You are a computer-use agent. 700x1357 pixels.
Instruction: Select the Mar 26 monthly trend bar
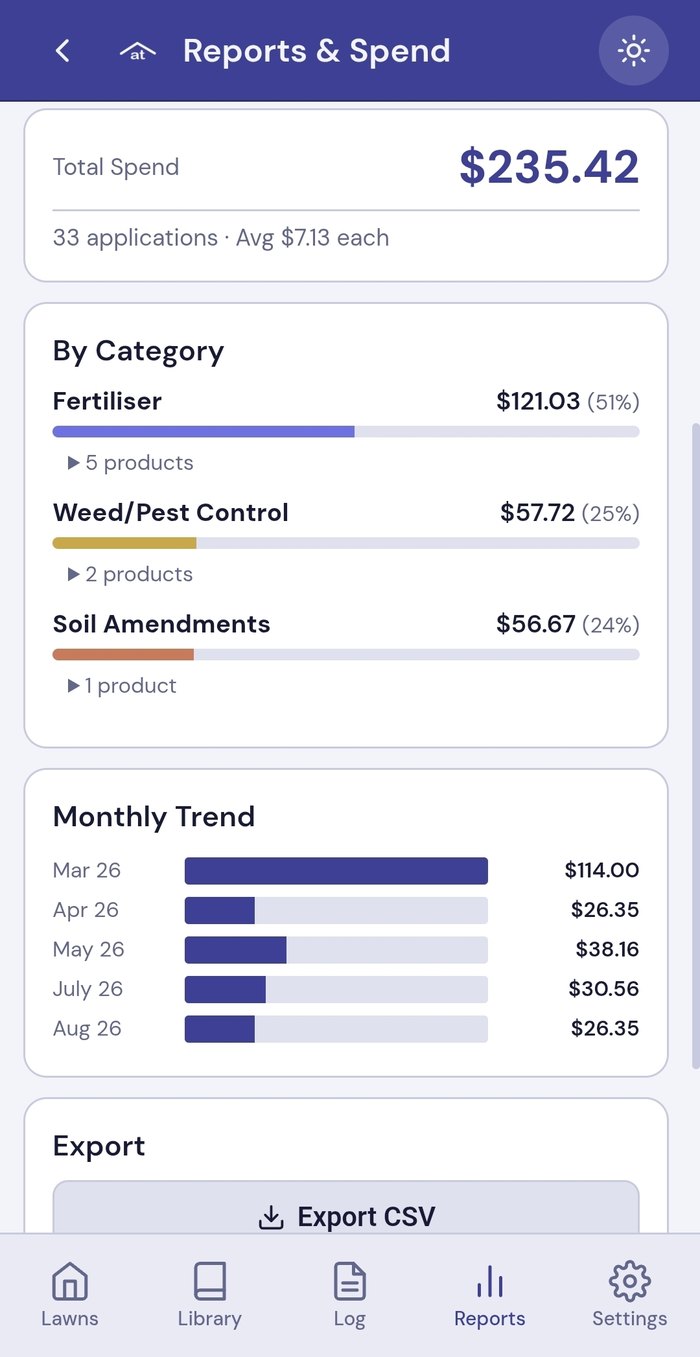(x=336, y=871)
